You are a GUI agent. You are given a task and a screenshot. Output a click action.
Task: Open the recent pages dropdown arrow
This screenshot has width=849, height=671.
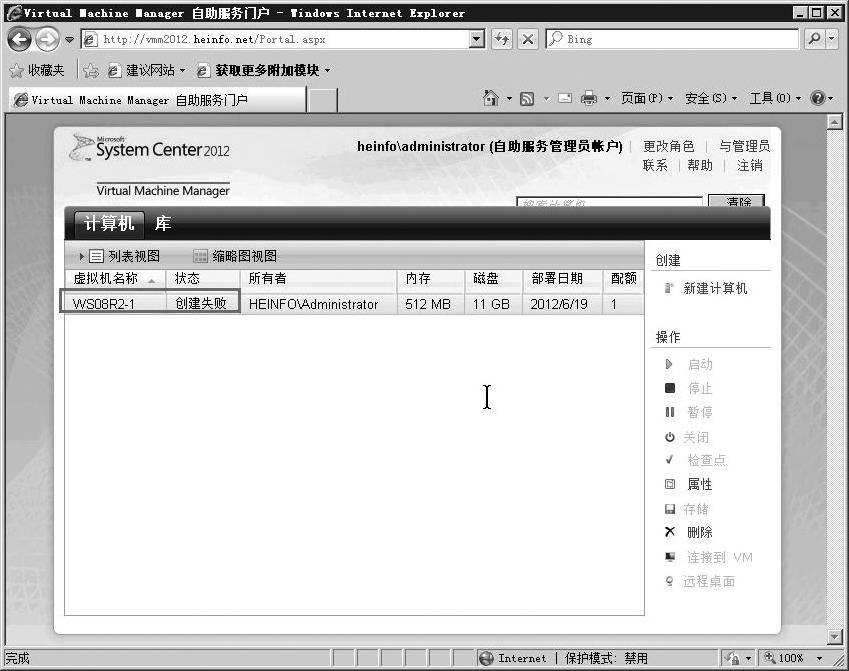[x=69, y=40]
